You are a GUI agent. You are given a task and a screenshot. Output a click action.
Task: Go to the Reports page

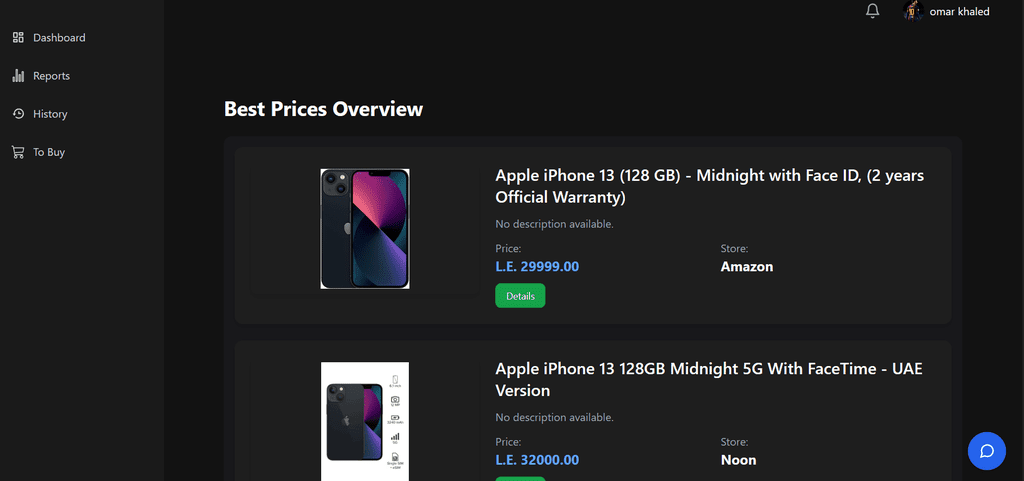click(51, 76)
